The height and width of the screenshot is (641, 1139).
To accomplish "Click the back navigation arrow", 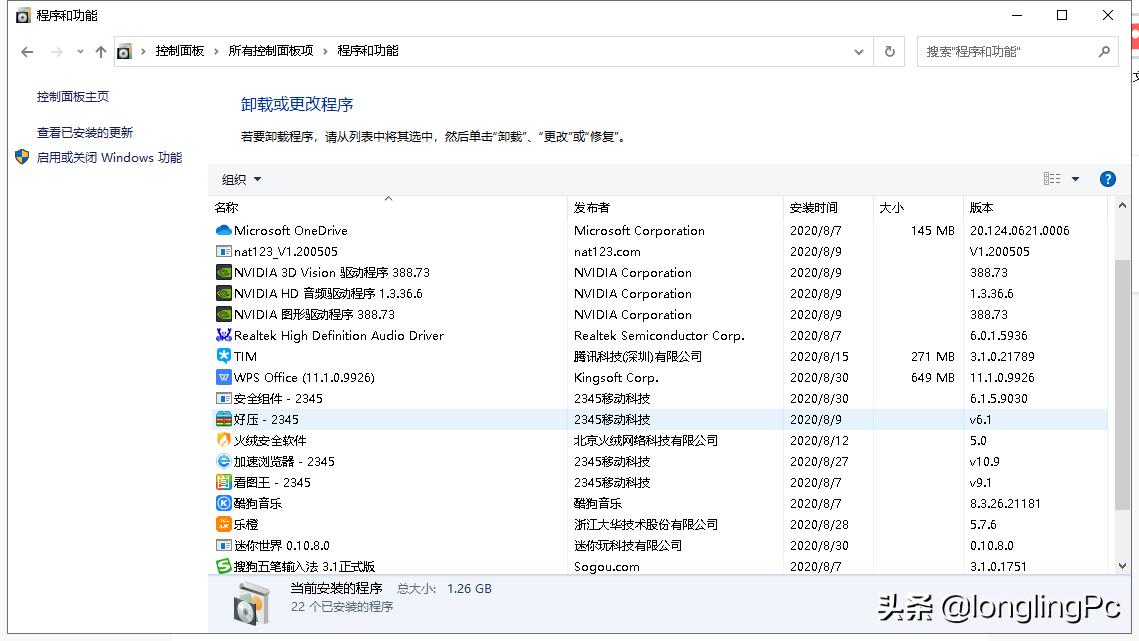I will click(x=26, y=51).
